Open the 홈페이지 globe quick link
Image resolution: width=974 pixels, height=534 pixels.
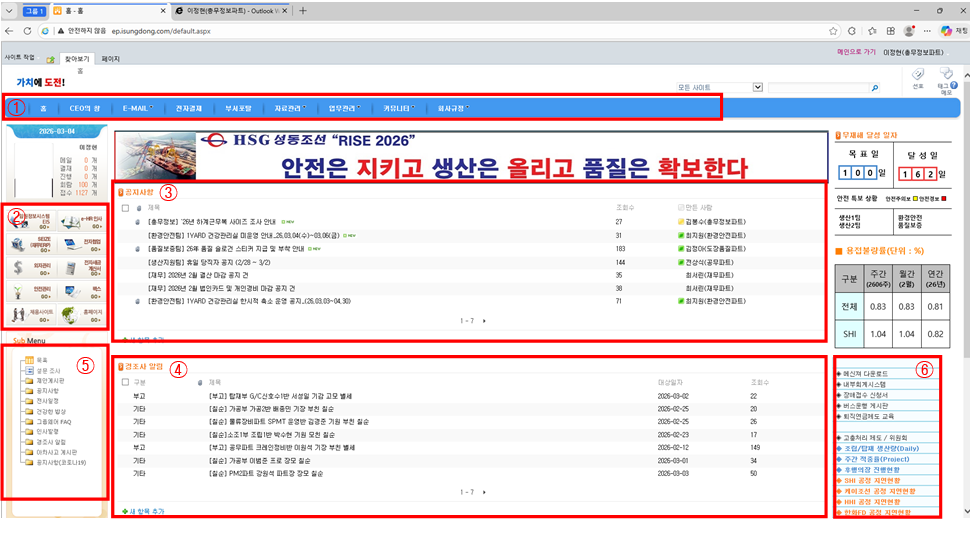81,315
